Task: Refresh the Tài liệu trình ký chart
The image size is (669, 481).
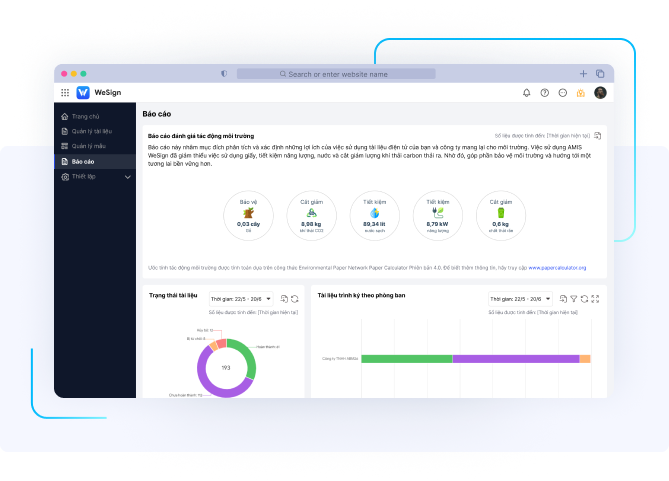Action: coord(585,299)
